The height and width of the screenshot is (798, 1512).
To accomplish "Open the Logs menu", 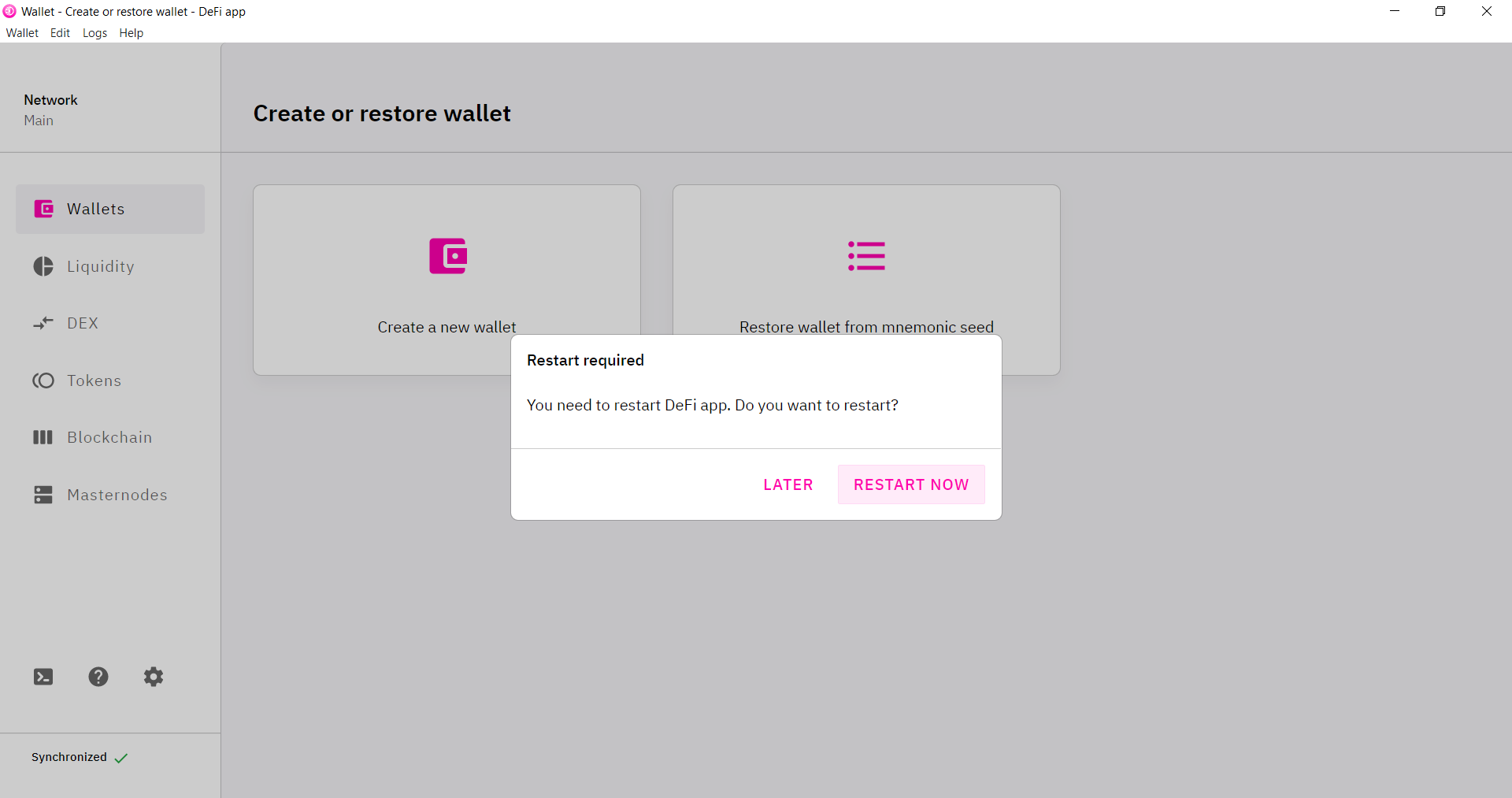I will [x=94, y=33].
